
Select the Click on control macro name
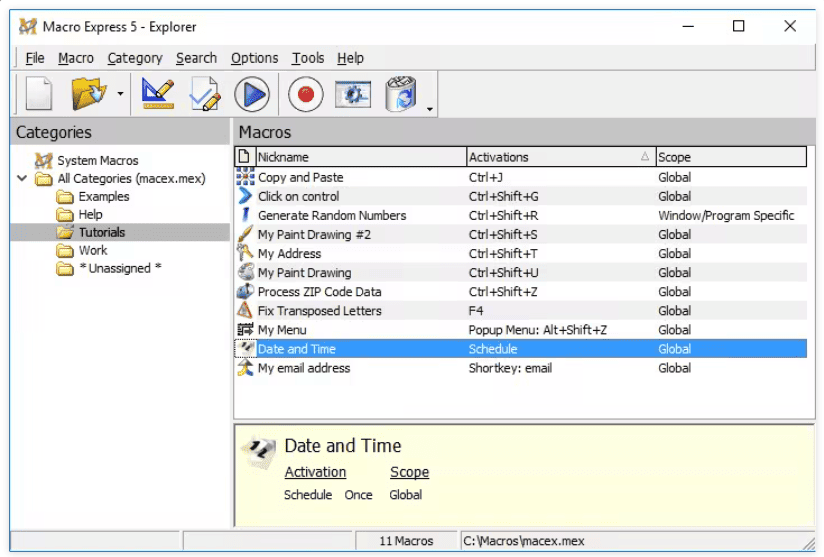pos(298,197)
